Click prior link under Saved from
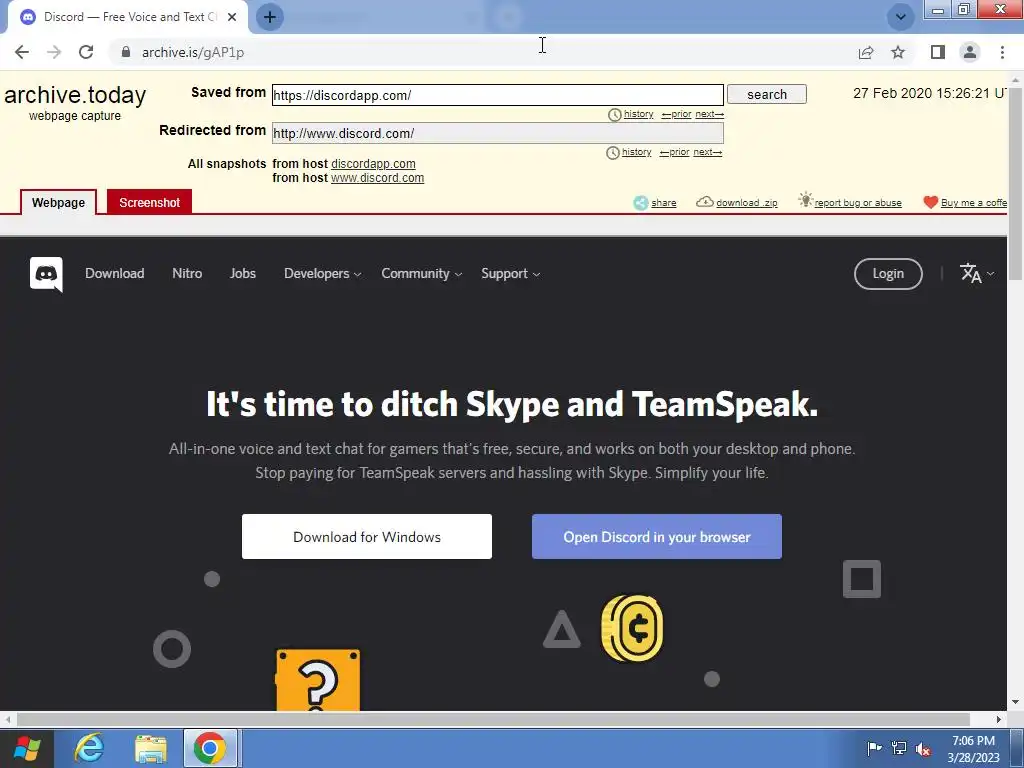Screen dimensions: 1024x768 [x=676, y=114]
